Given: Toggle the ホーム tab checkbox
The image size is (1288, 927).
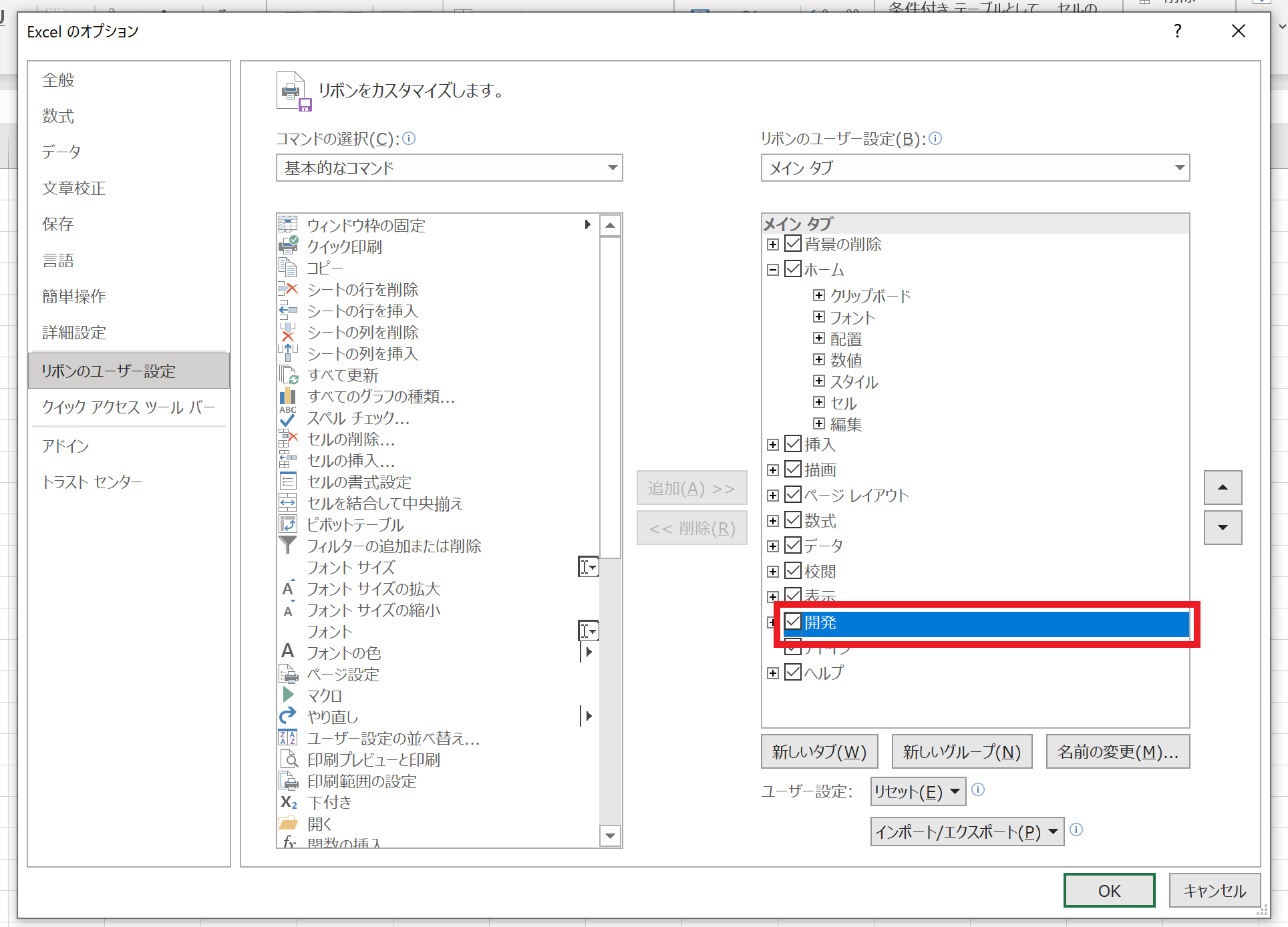Looking at the screenshot, I should coord(793,269).
